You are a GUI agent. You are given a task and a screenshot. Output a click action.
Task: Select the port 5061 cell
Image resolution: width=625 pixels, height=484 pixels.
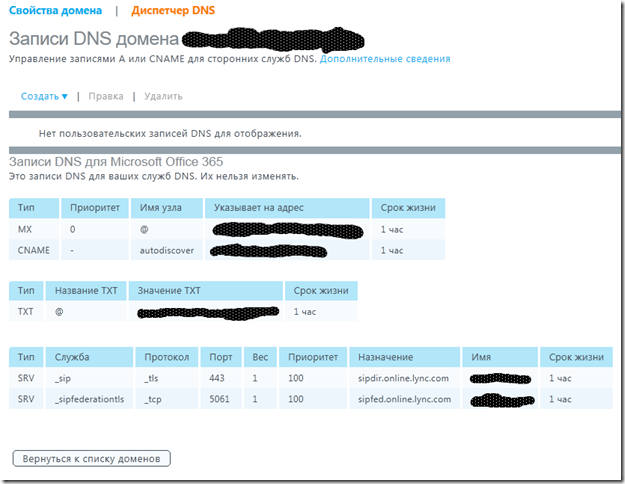[x=221, y=398]
